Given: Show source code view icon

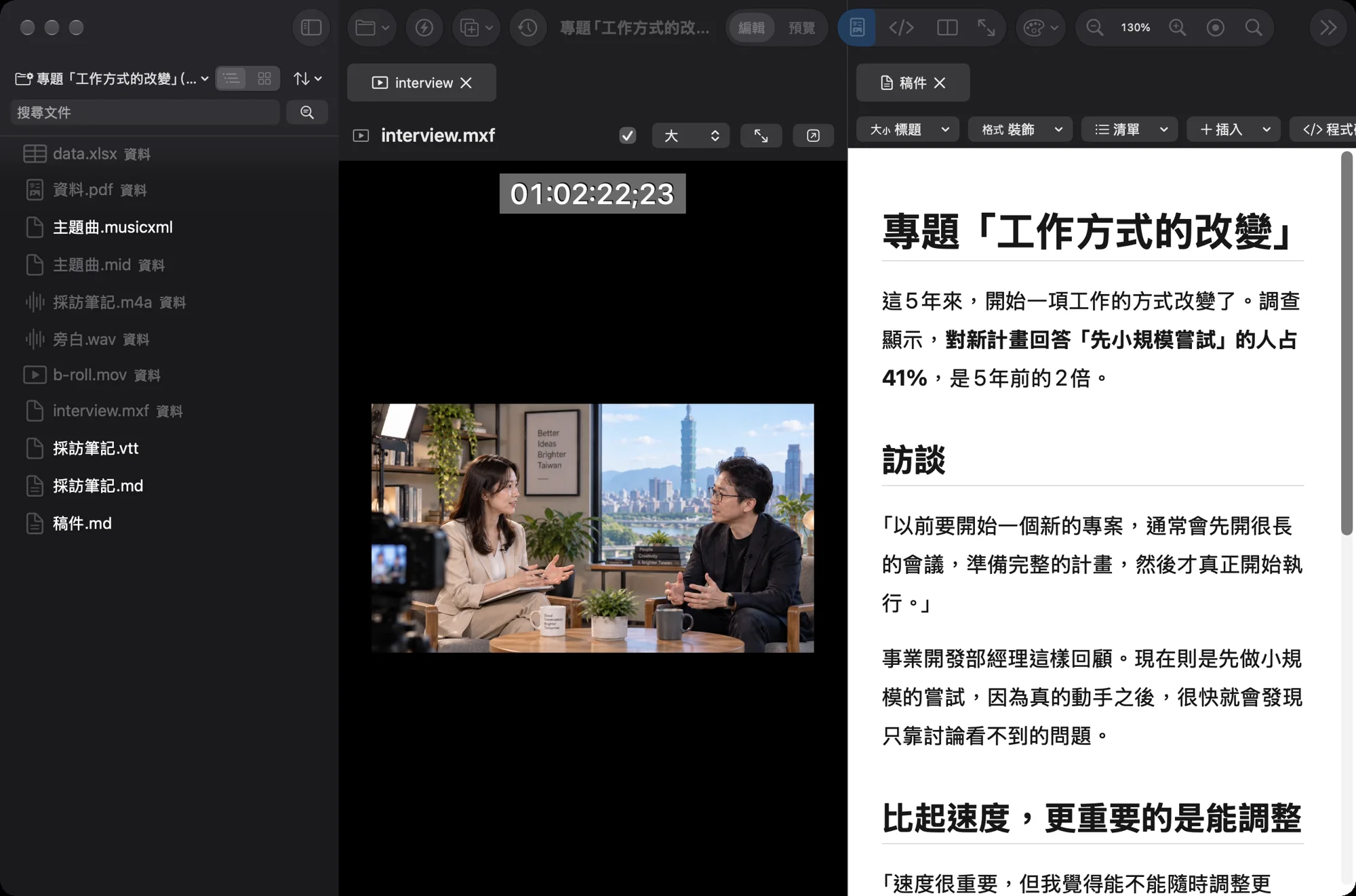Looking at the screenshot, I should [x=901, y=28].
